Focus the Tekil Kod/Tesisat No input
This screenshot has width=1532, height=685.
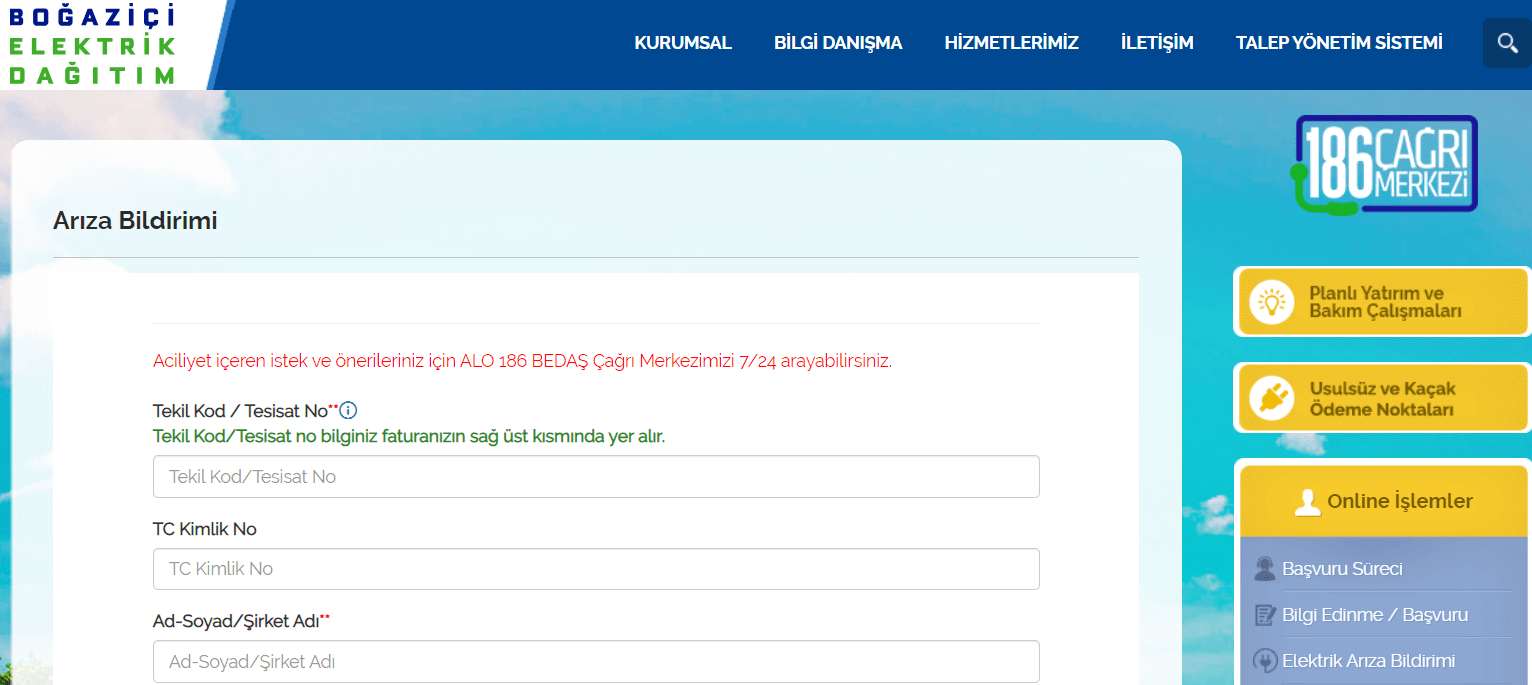(595, 476)
